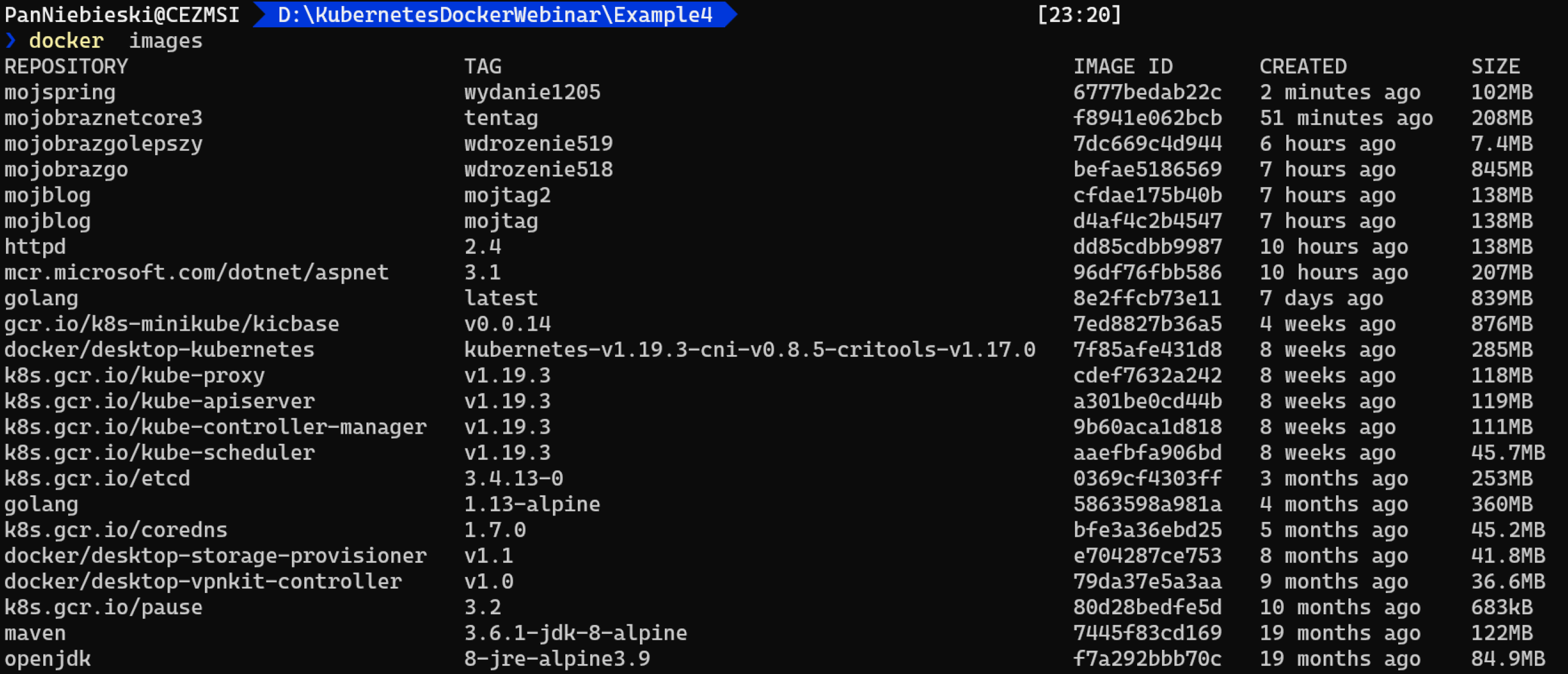Click the openjdk repository entry
The height and width of the screenshot is (674, 1568).
pos(47,659)
